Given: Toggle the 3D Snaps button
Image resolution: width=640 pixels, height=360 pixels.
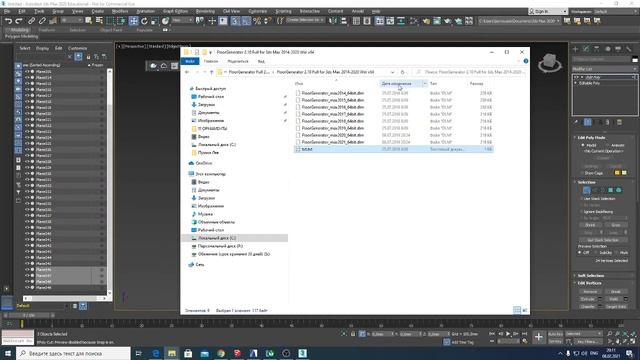Looking at the screenshot, I should 236,21.
